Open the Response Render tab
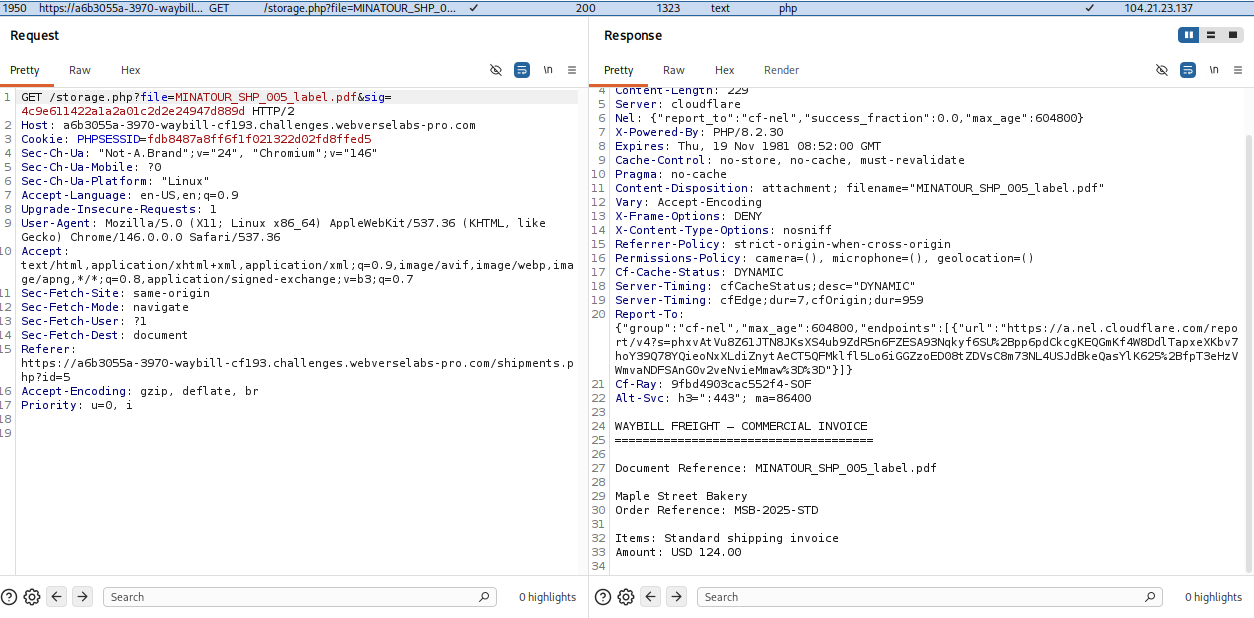This screenshot has width=1254, height=618. tap(782, 70)
